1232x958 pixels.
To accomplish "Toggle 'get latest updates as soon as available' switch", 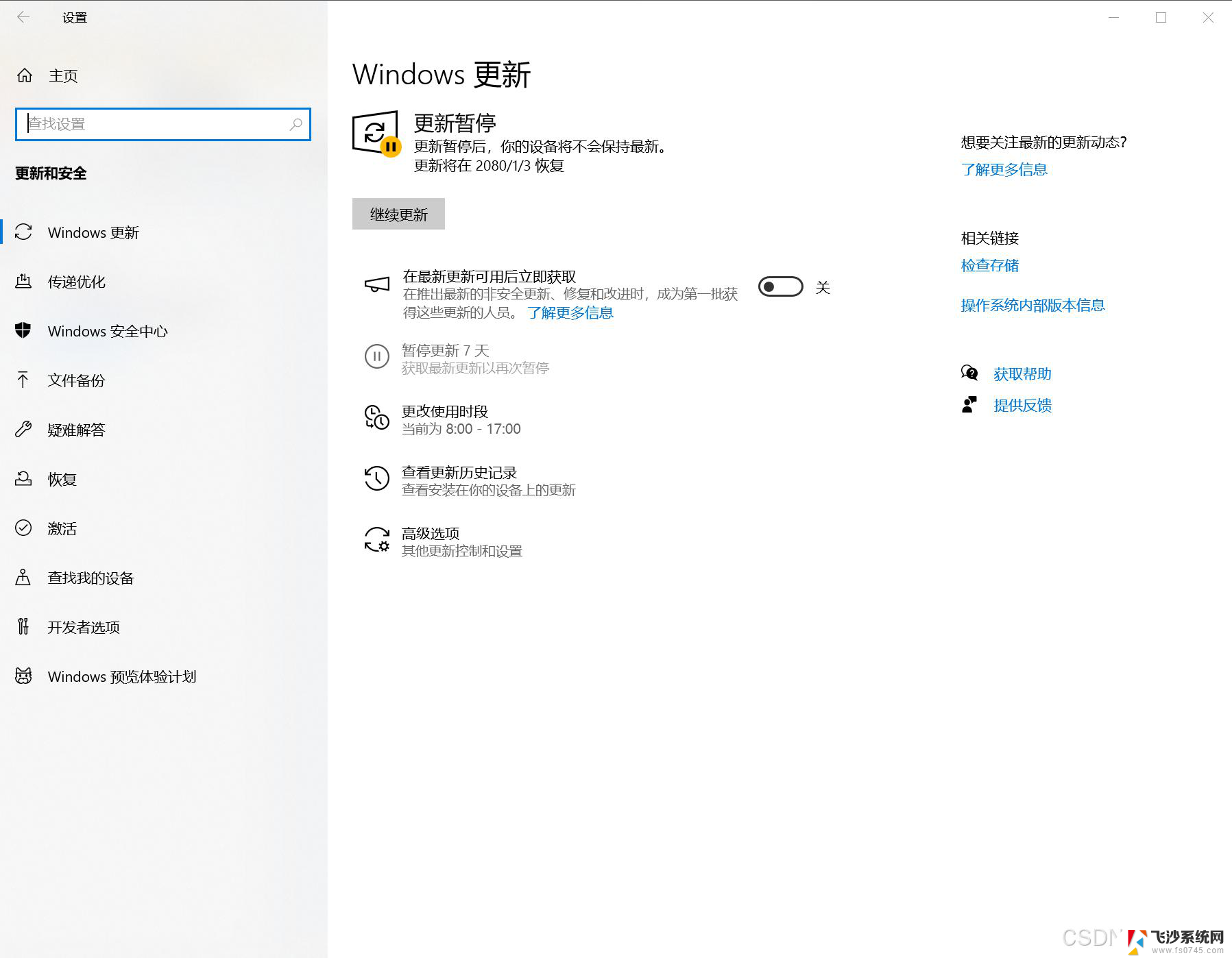I will click(781, 287).
